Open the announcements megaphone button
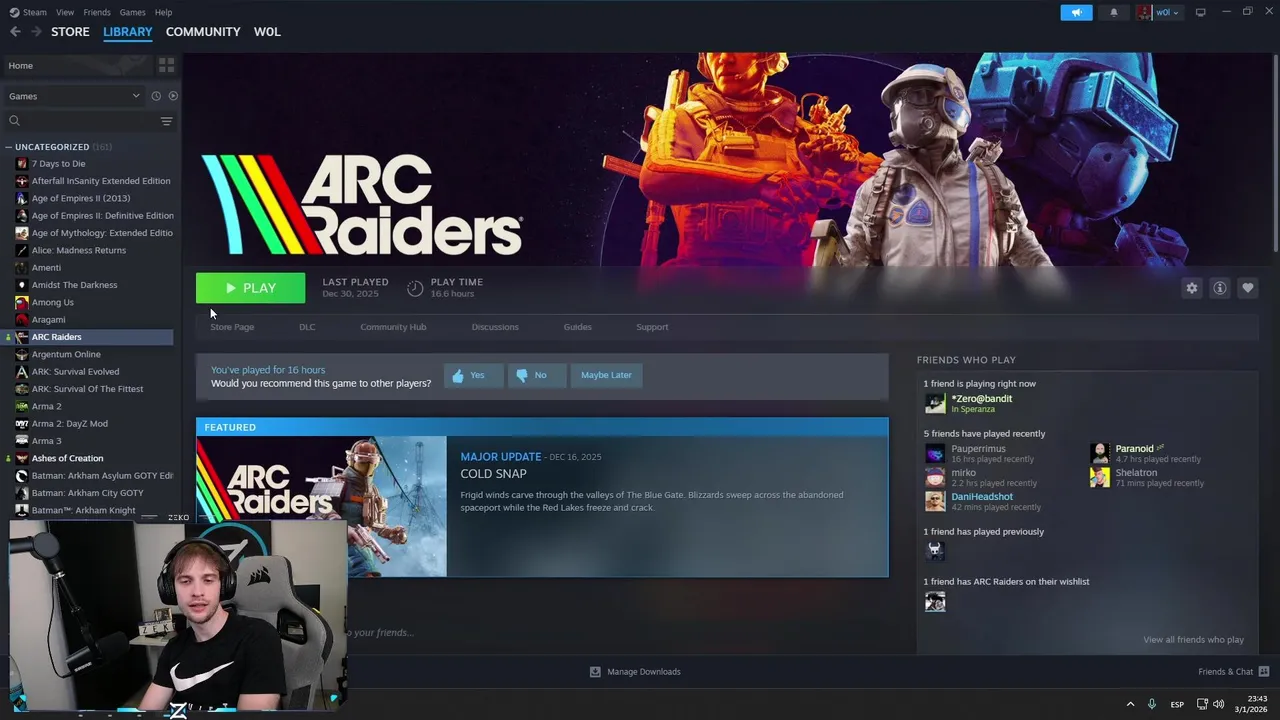This screenshot has width=1280, height=720. pos(1076,12)
